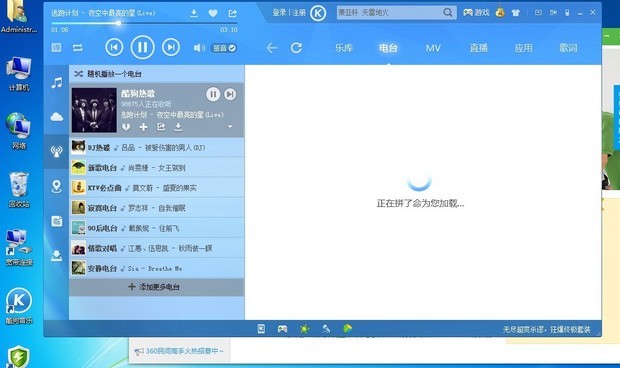Download the currently playing song from top bar
620x368 pixels.
194,13
